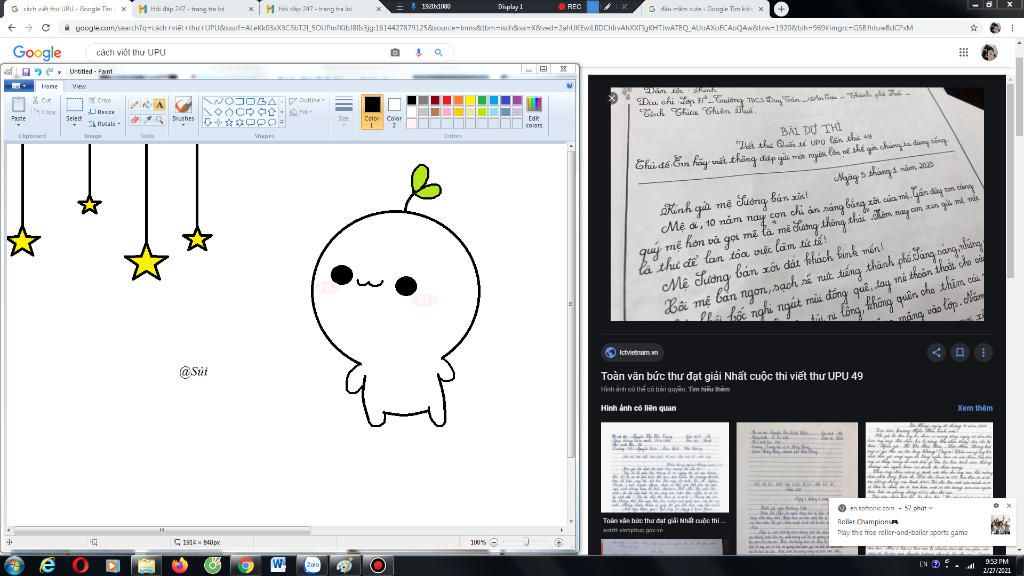The image size is (1024, 576).
Task: Open first related image thumbnail from vinhphuc.gov.vn
Action: [x=665, y=468]
